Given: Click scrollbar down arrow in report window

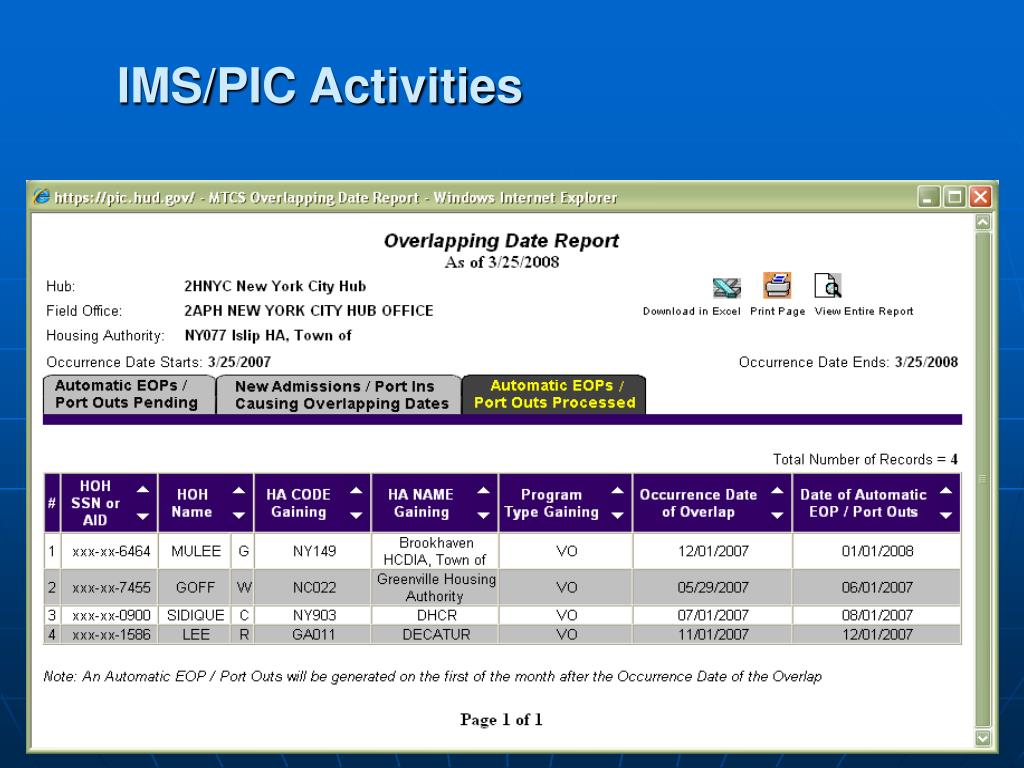Looking at the screenshot, I should pyautogui.click(x=983, y=738).
